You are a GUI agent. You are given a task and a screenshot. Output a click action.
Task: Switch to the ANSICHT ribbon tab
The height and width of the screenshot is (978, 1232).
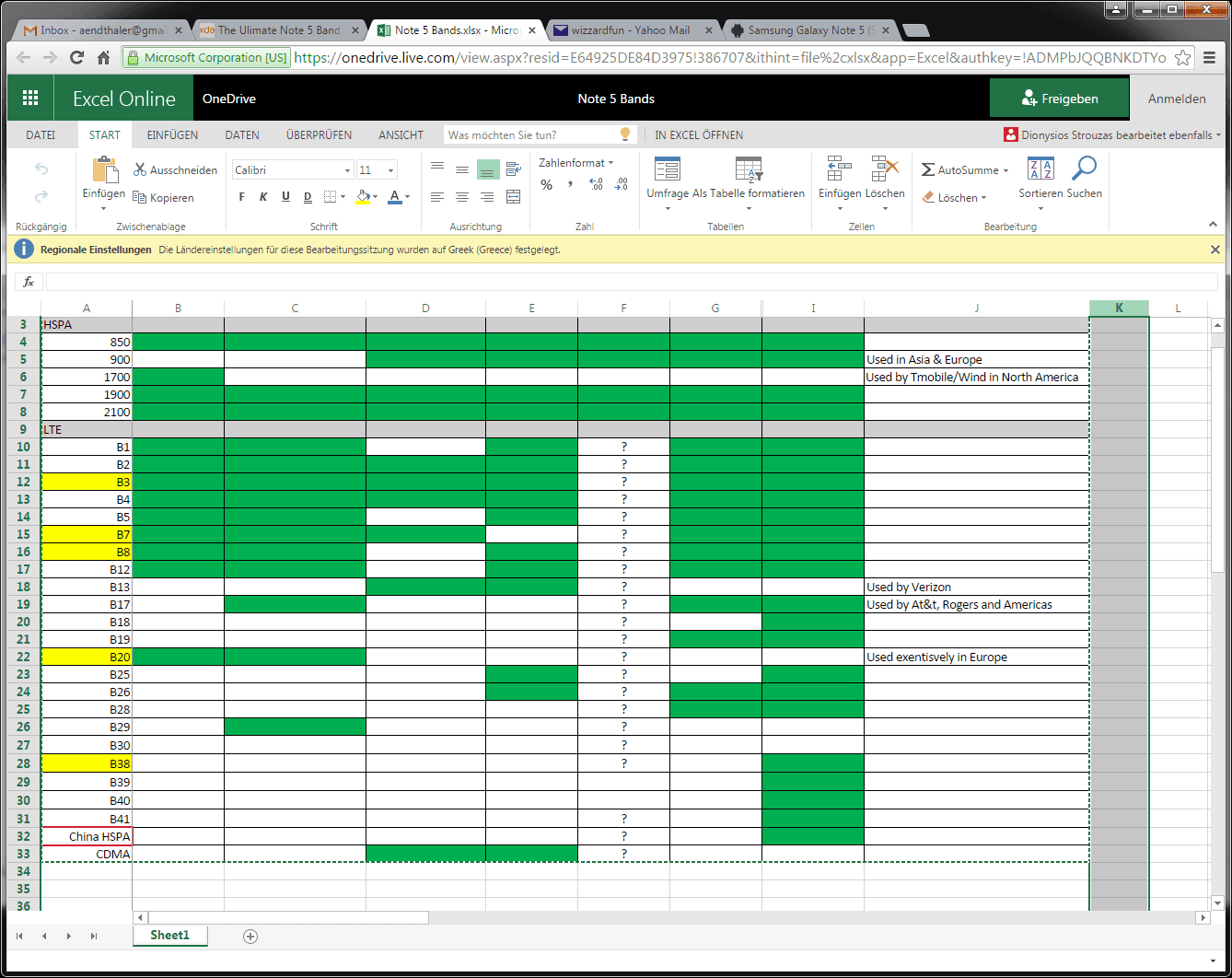click(401, 134)
